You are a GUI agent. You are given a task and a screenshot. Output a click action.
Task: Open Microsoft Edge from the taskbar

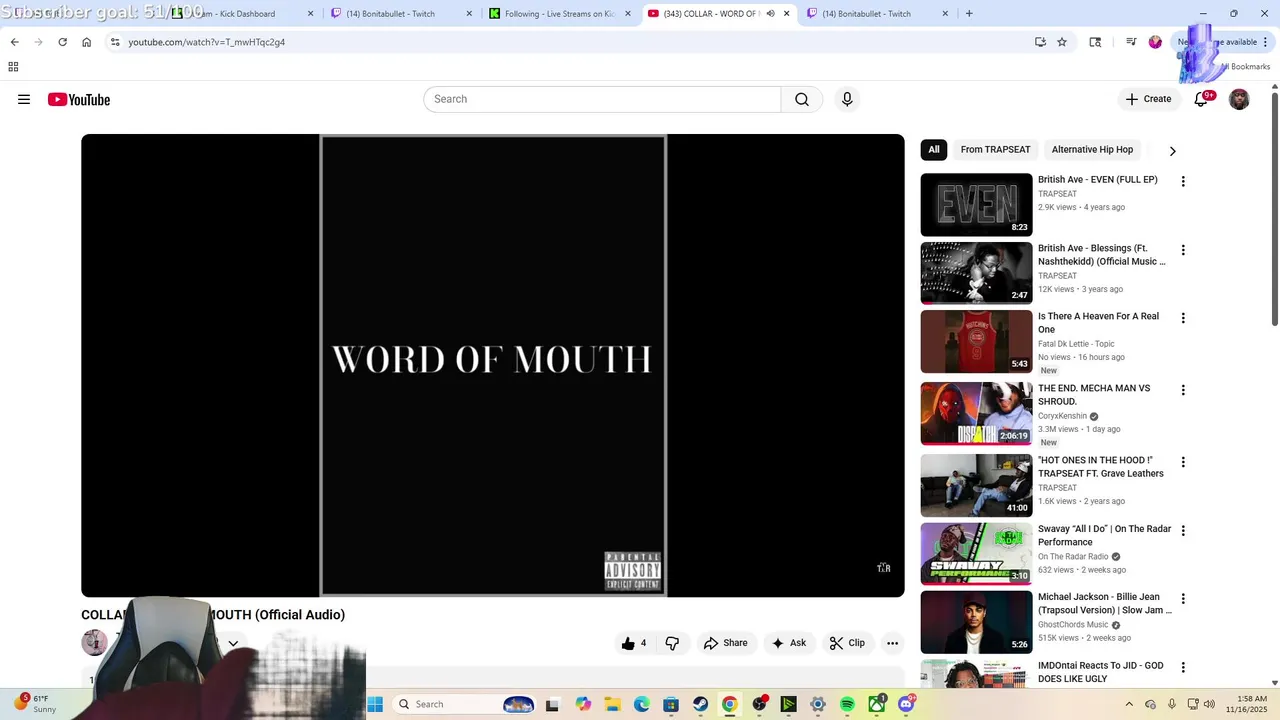click(x=641, y=704)
